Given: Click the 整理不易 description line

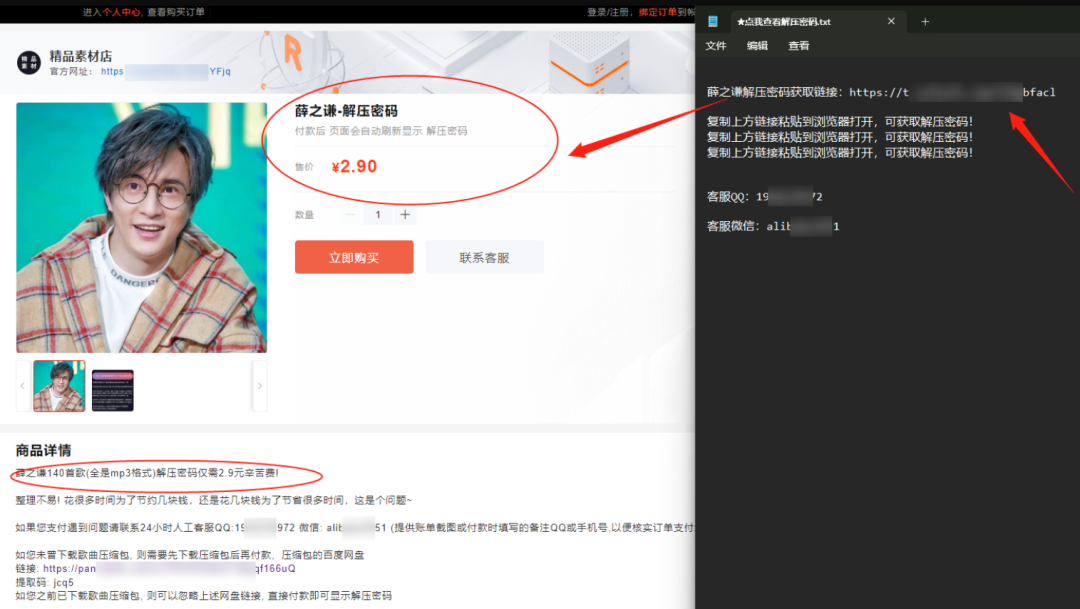Looking at the screenshot, I should [x=214, y=501].
